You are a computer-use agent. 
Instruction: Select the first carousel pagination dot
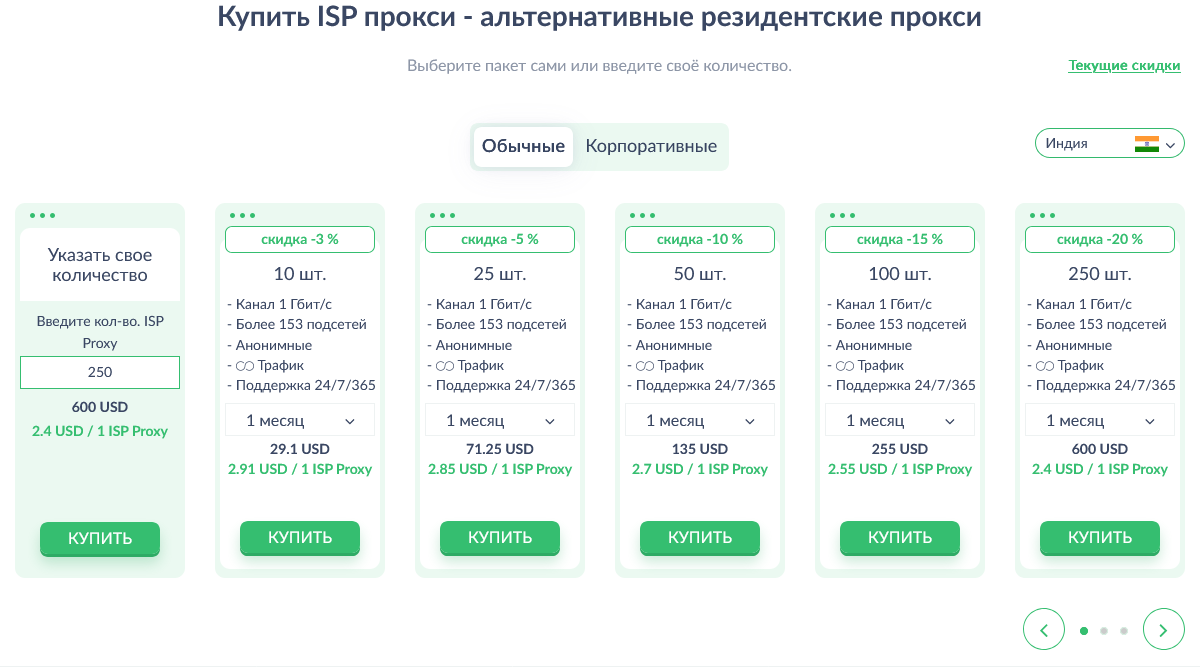tap(1084, 631)
